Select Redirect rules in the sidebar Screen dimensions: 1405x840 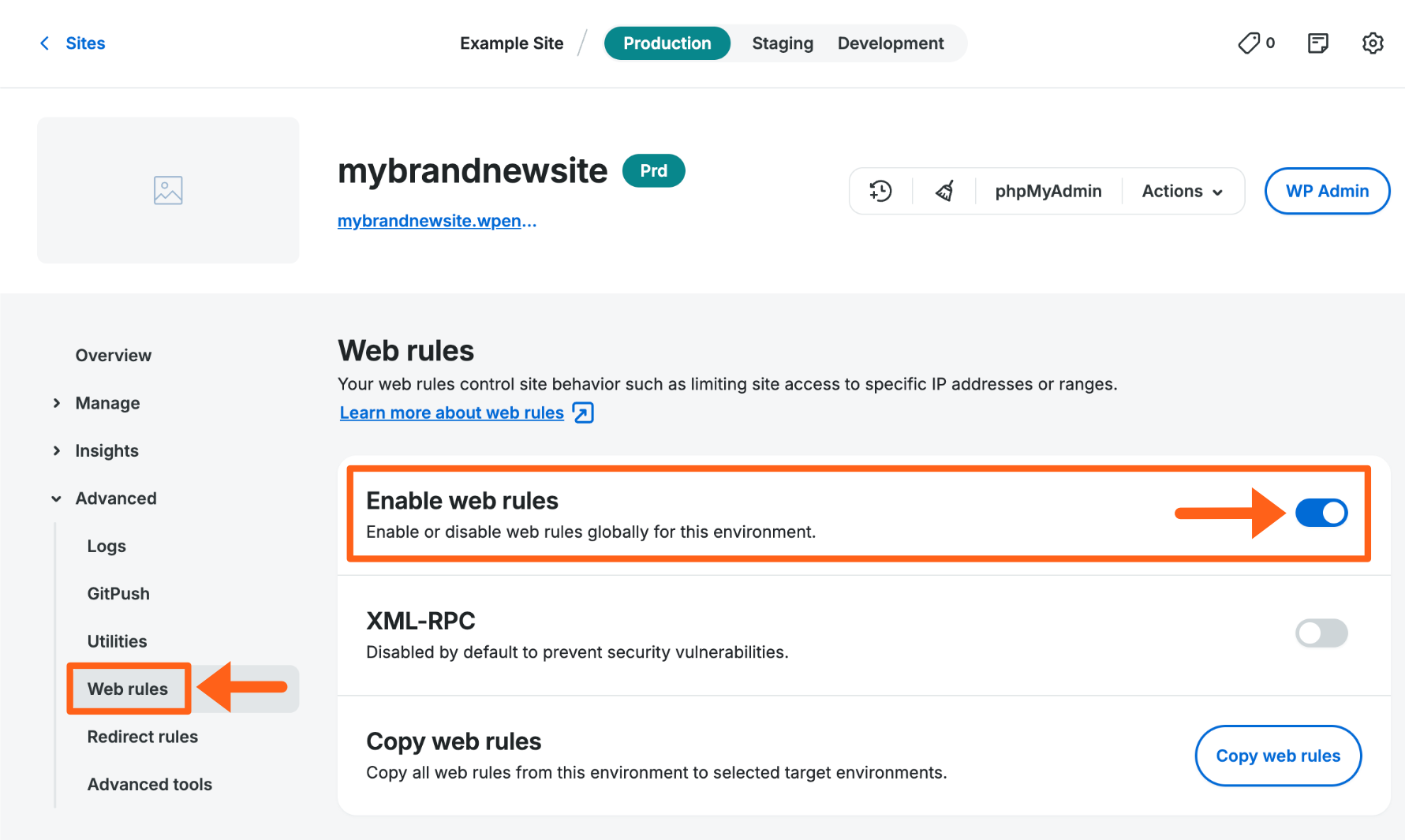pyautogui.click(x=142, y=736)
